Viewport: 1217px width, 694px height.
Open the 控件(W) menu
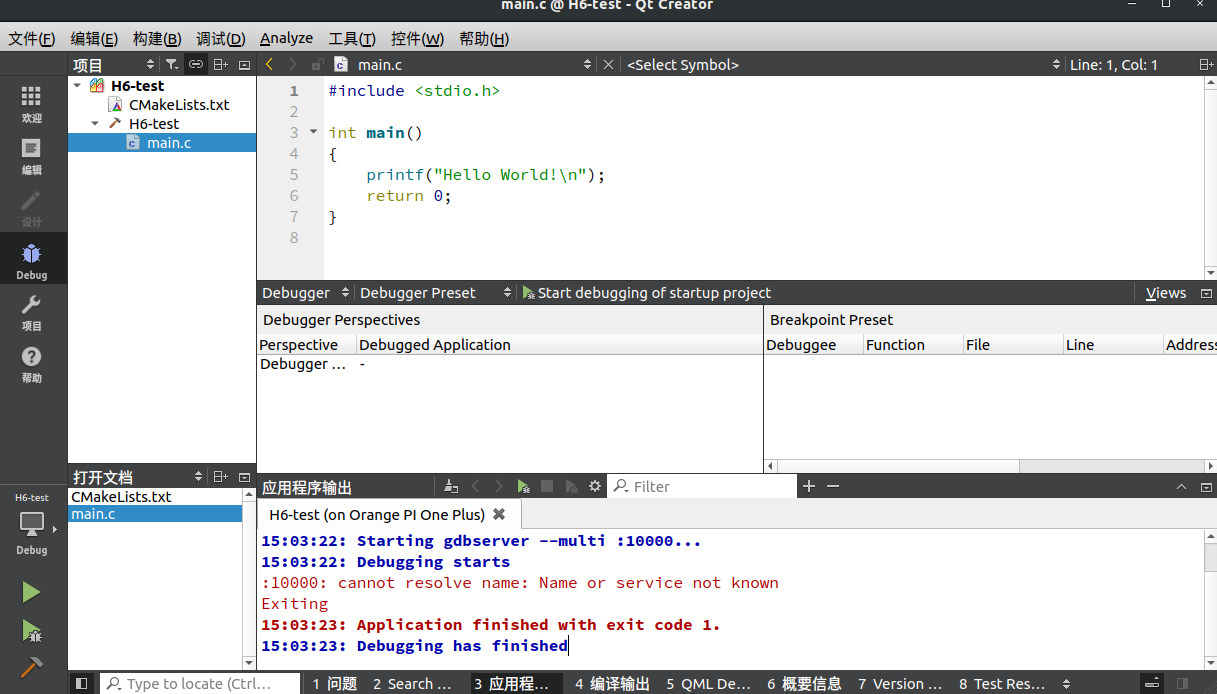point(417,39)
